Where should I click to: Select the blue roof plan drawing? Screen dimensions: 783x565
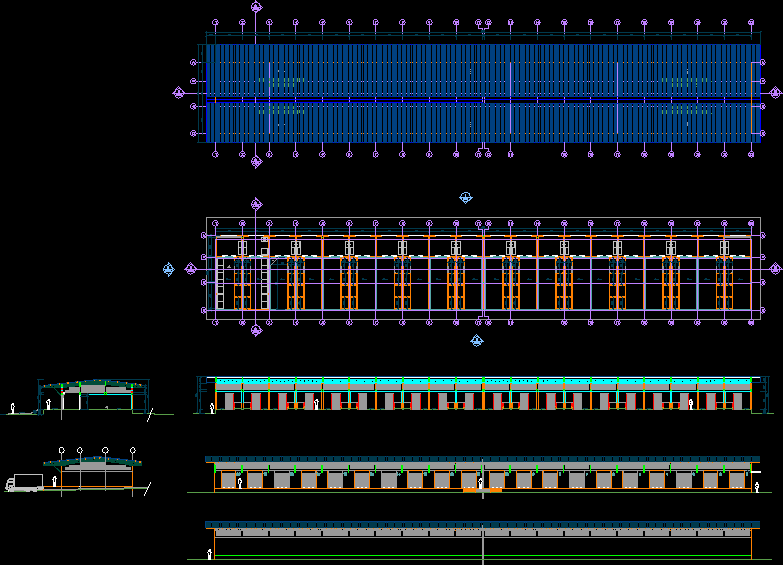point(480,93)
